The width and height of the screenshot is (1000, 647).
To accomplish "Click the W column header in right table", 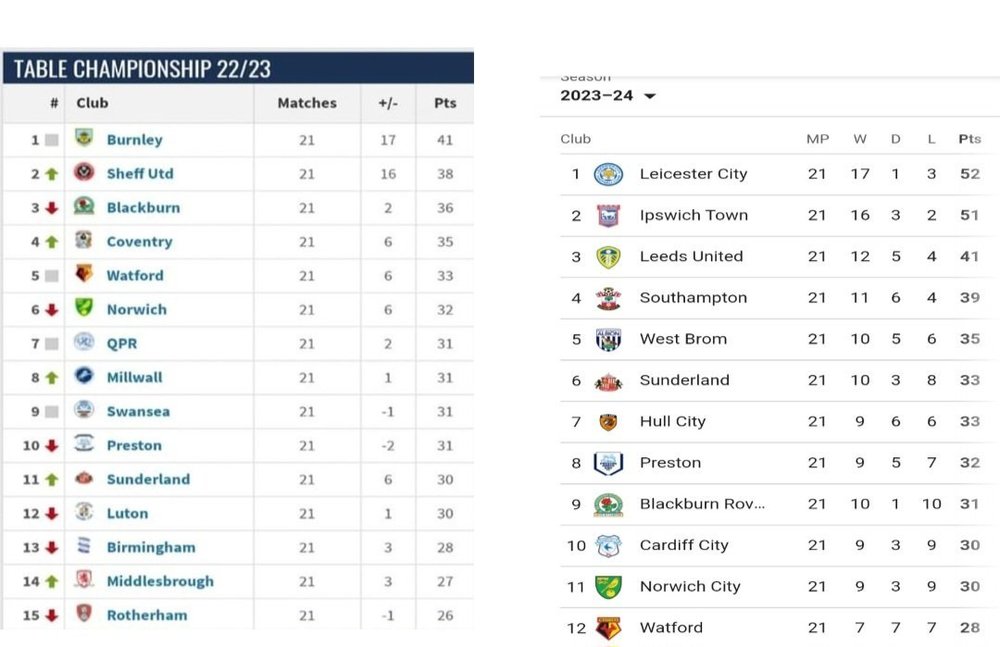I will (x=860, y=139).
